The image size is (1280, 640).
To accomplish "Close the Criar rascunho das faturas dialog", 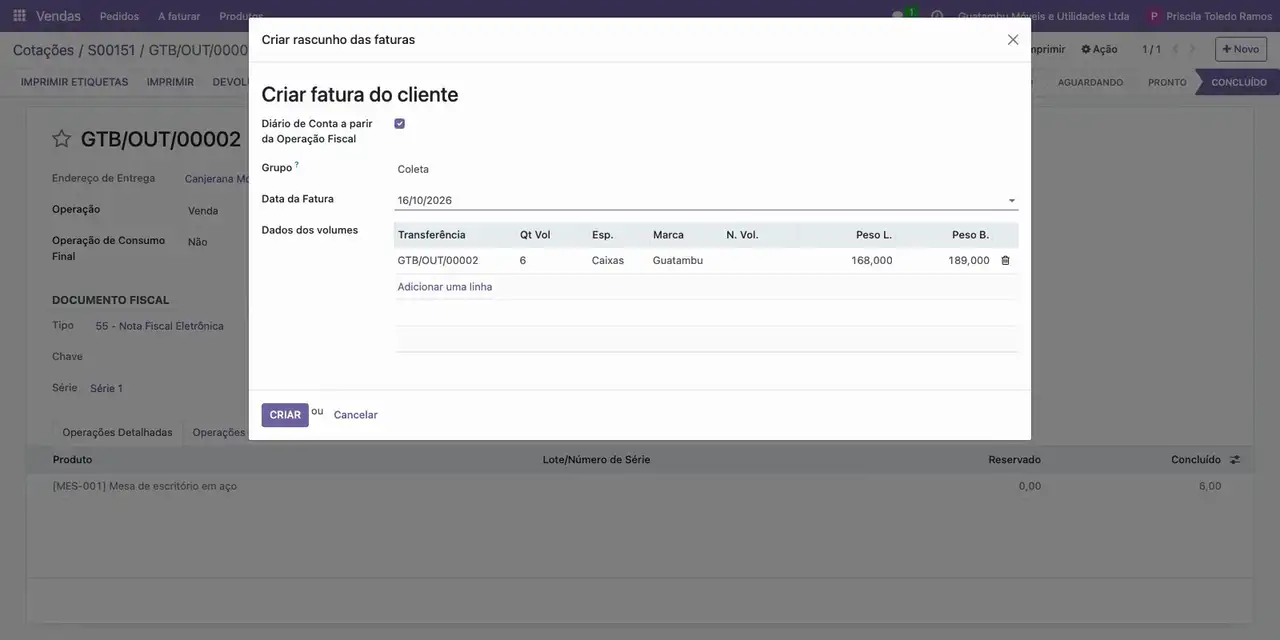I will [x=1013, y=40].
